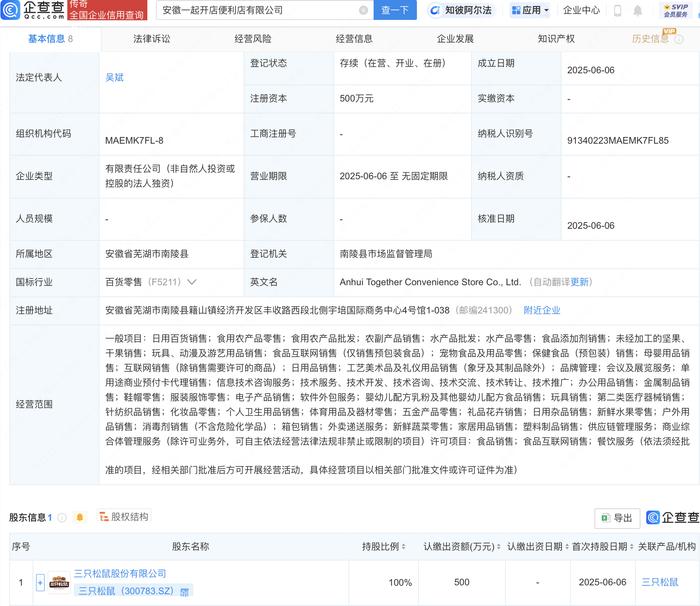Open the 股权结构 view
This screenshot has width=700, height=606.
[124, 517]
